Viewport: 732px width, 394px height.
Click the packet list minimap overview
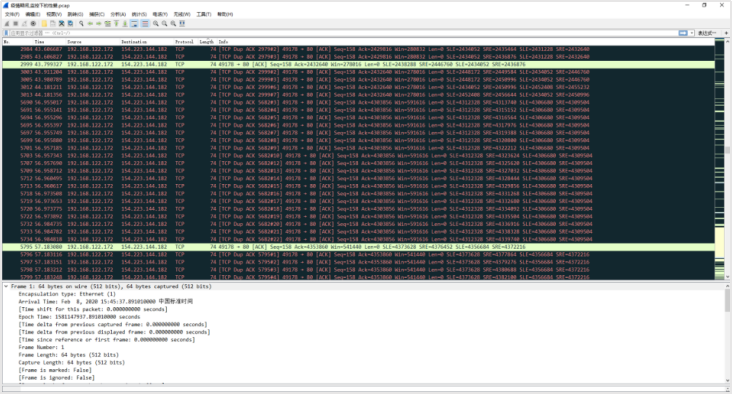point(719,159)
